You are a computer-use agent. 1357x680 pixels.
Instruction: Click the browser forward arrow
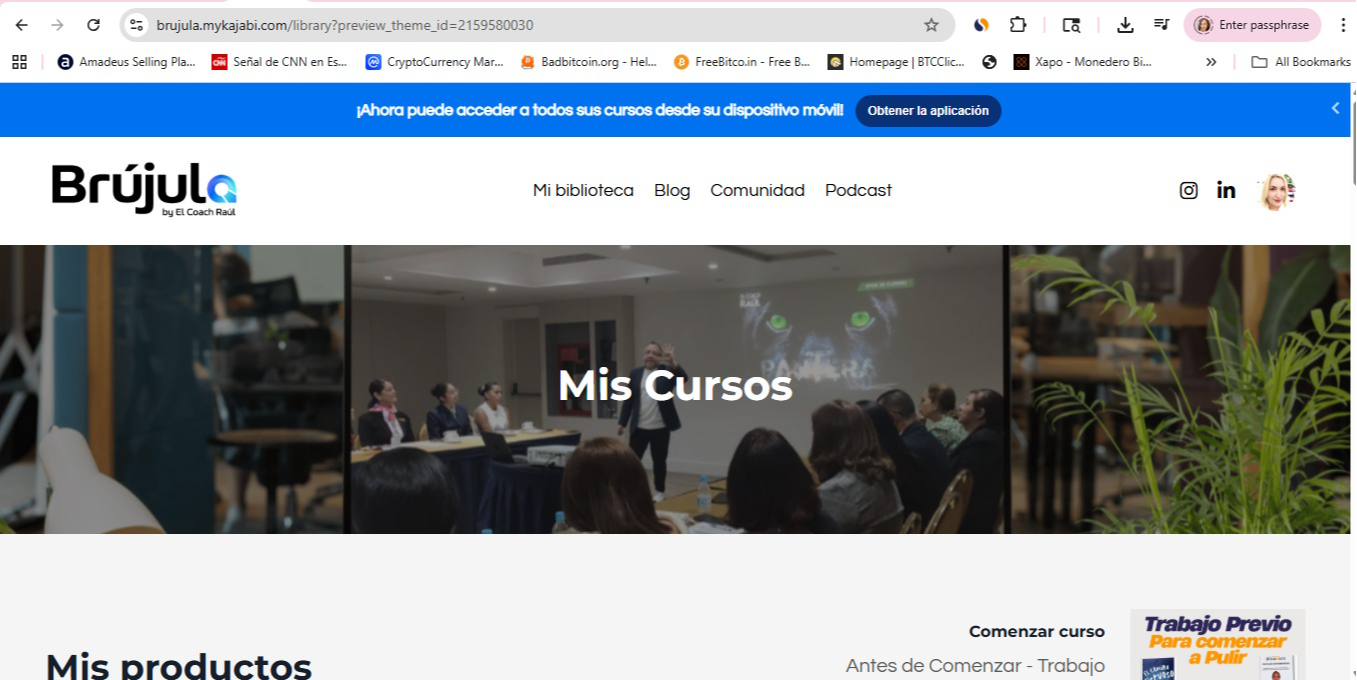(x=57, y=25)
